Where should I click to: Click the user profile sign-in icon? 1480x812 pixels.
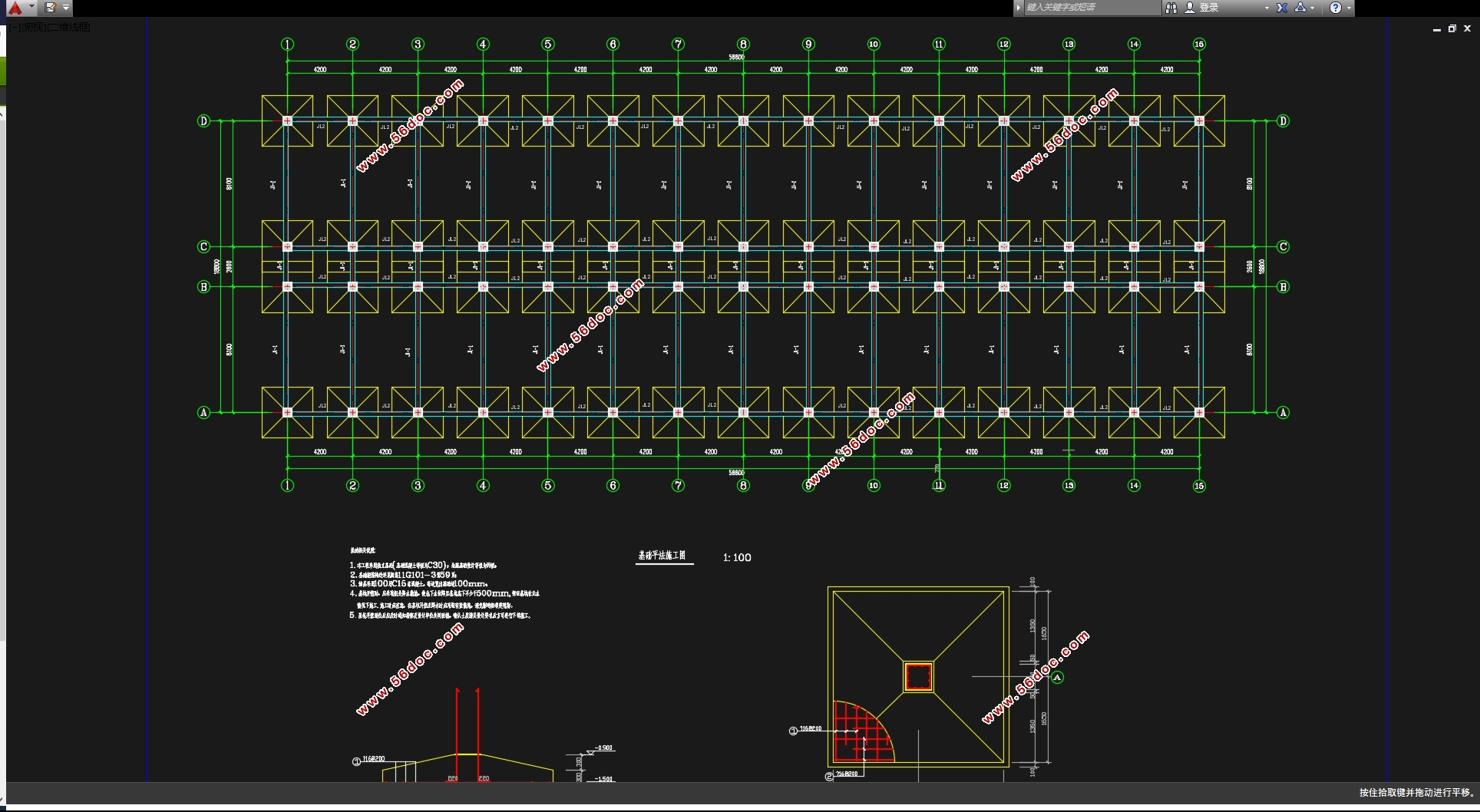1190,8
